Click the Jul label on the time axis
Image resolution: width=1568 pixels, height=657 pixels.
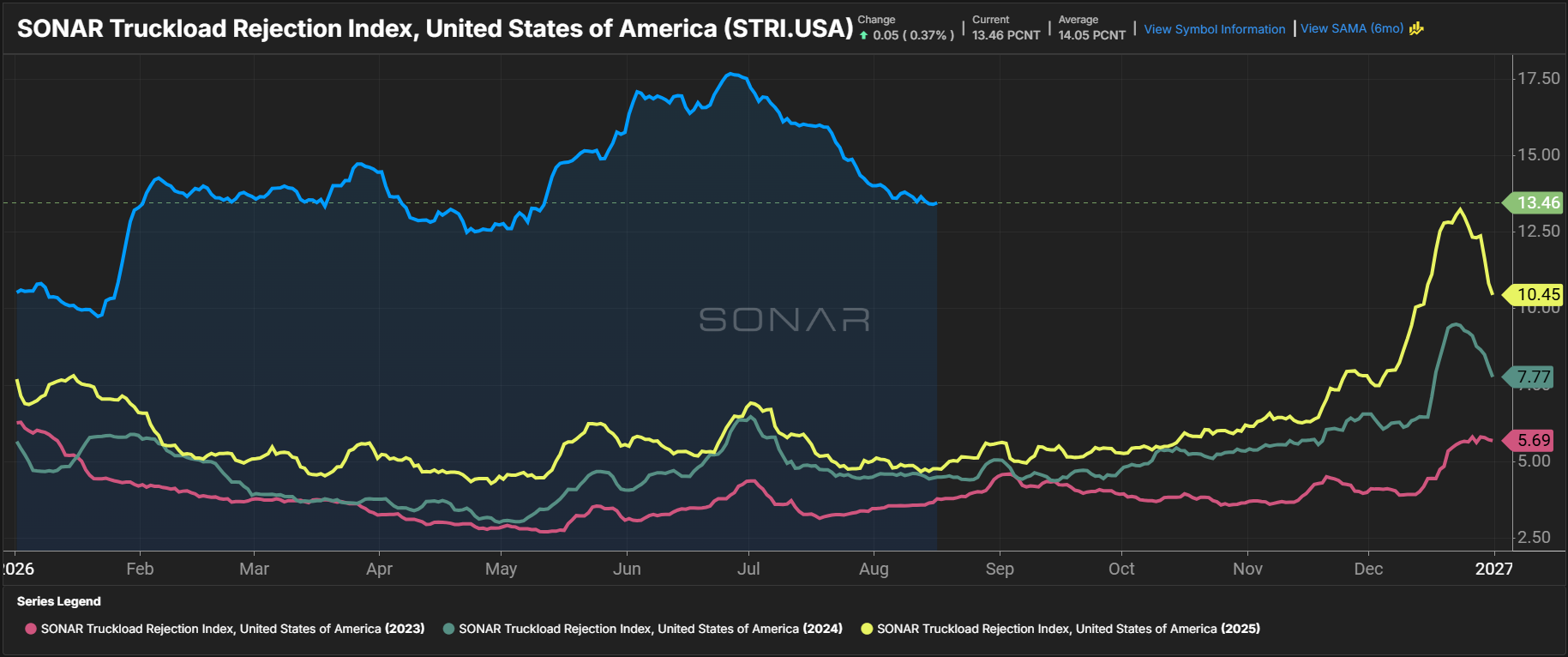(x=748, y=569)
